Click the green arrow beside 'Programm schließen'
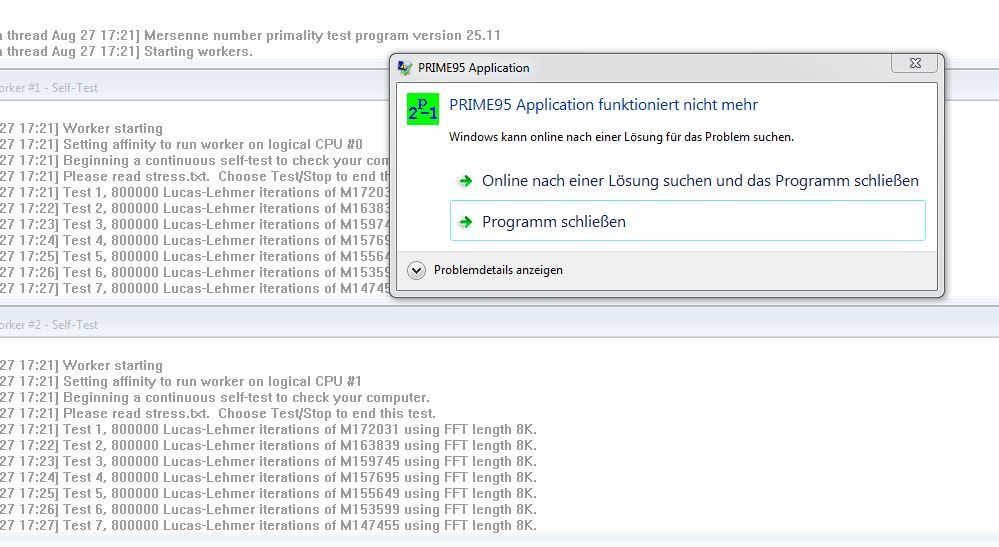The width and height of the screenshot is (999, 547). pyautogui.click(x=466, y=222)
